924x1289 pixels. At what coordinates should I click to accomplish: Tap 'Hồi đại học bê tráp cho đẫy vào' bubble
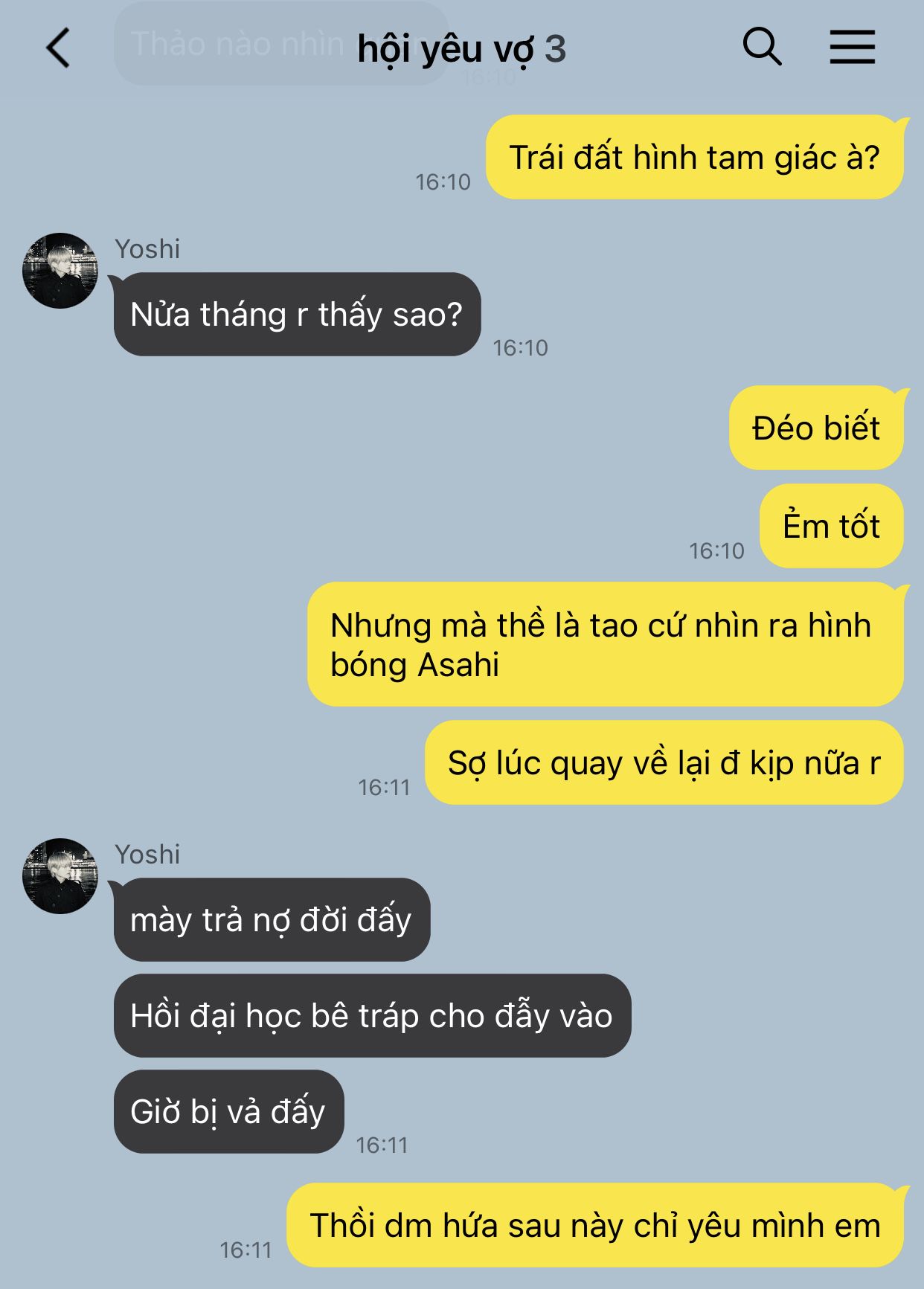372,1015
